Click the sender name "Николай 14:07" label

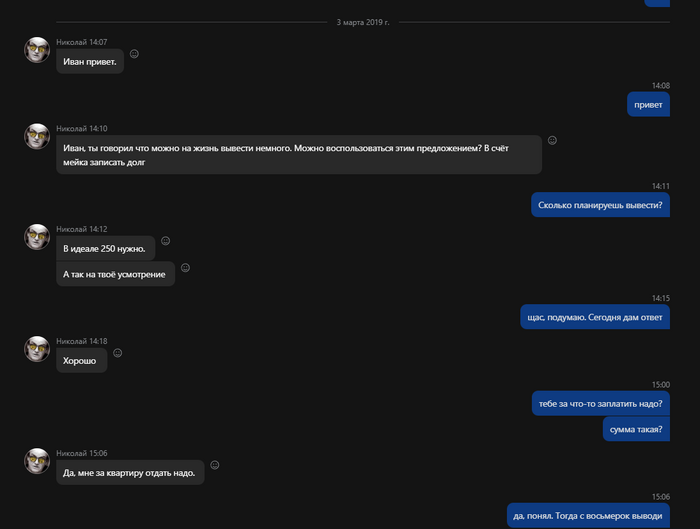click(x=81, y=42)
